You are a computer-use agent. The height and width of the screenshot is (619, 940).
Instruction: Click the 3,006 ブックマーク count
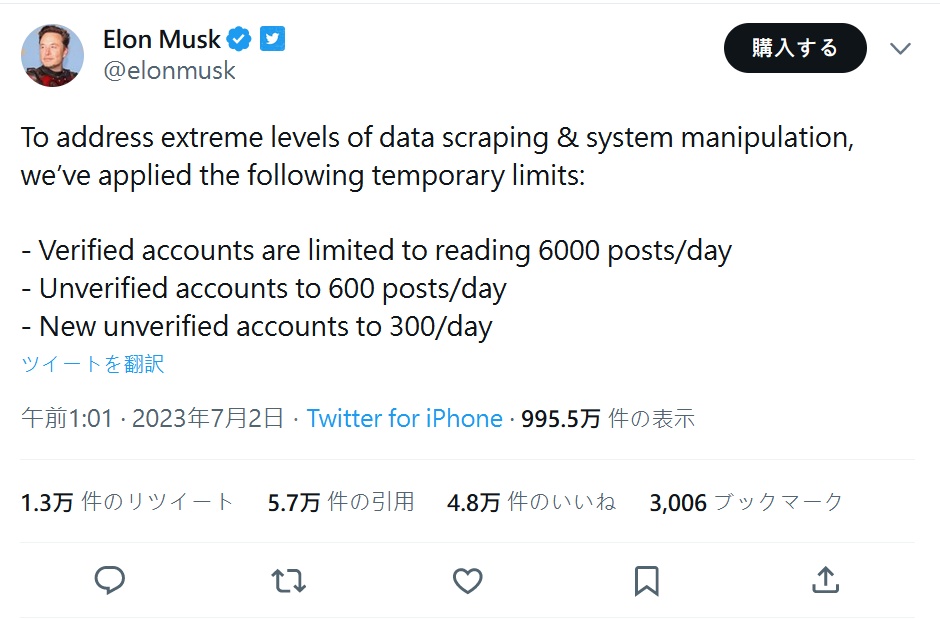tap(746, 502)
